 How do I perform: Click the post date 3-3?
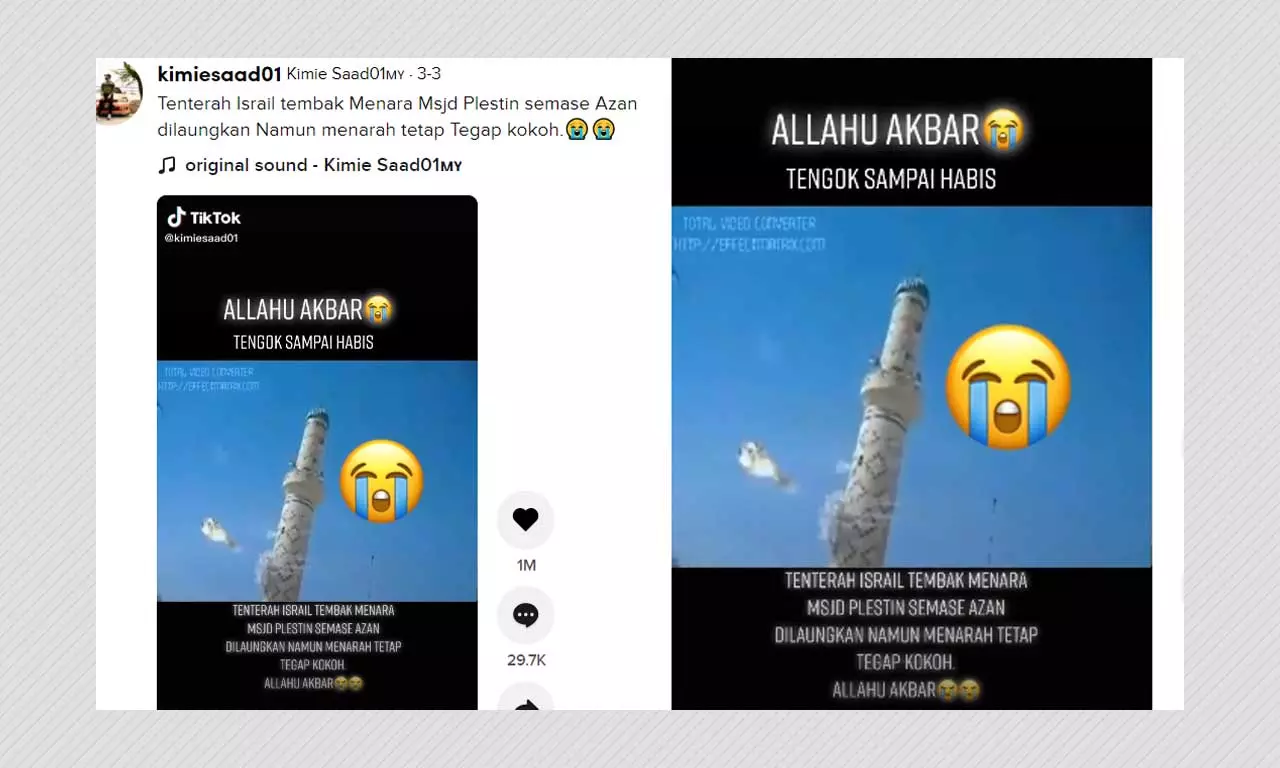click(429, 75)
